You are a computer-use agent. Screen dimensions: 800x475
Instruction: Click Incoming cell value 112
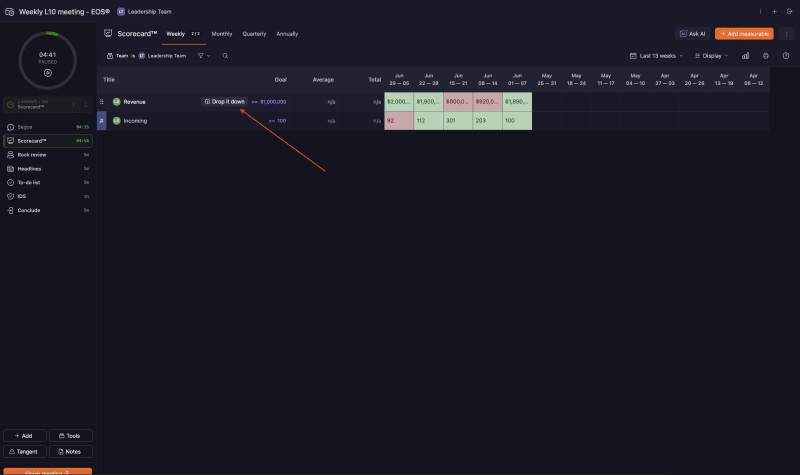[429, 120]
